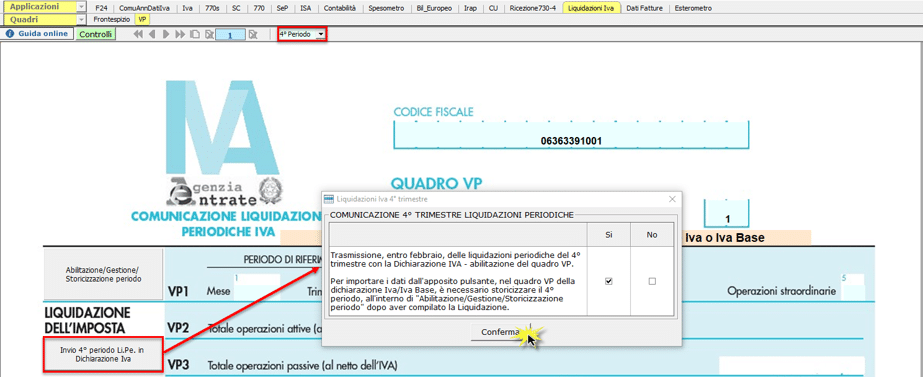Open the Spesometro tab

385,8
